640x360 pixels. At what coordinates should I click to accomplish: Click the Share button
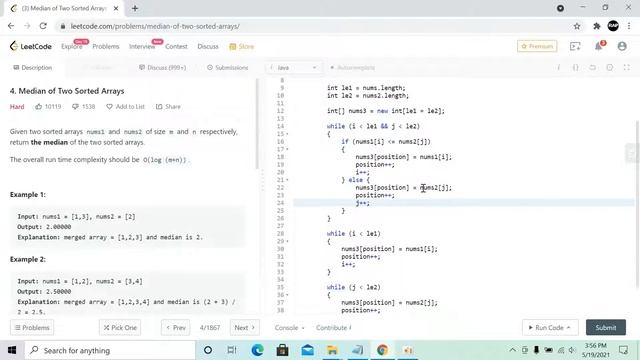168,107
